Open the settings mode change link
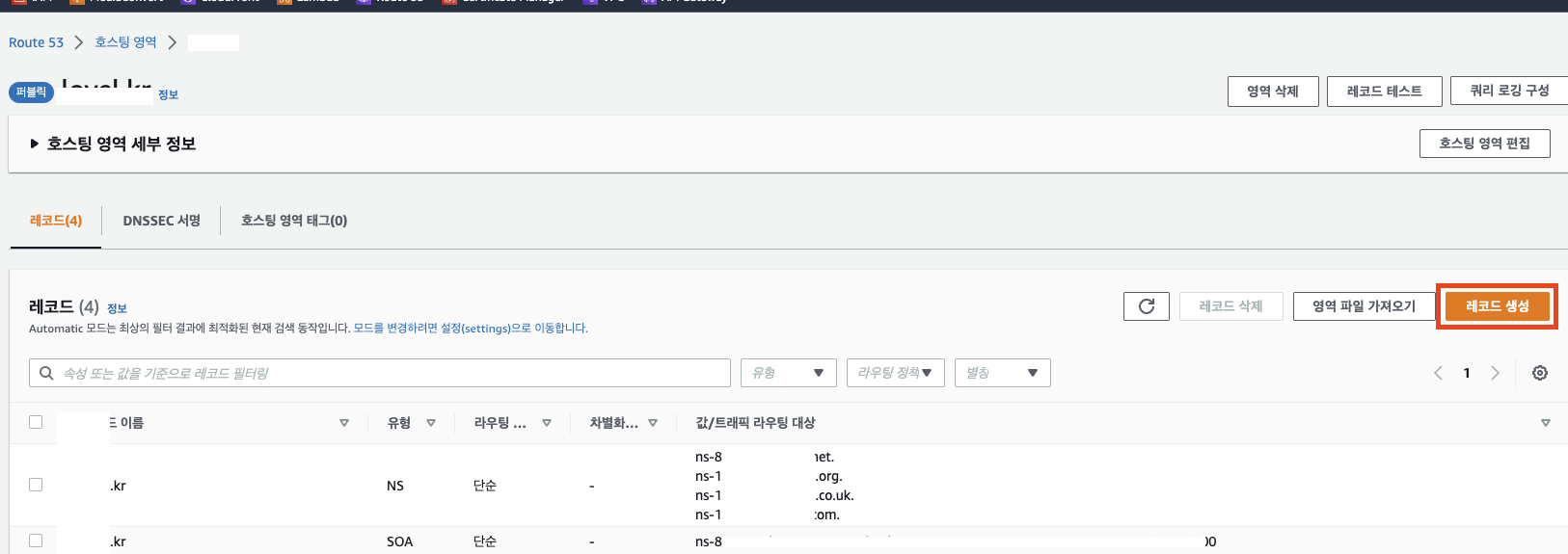 [x=471, y=329]
